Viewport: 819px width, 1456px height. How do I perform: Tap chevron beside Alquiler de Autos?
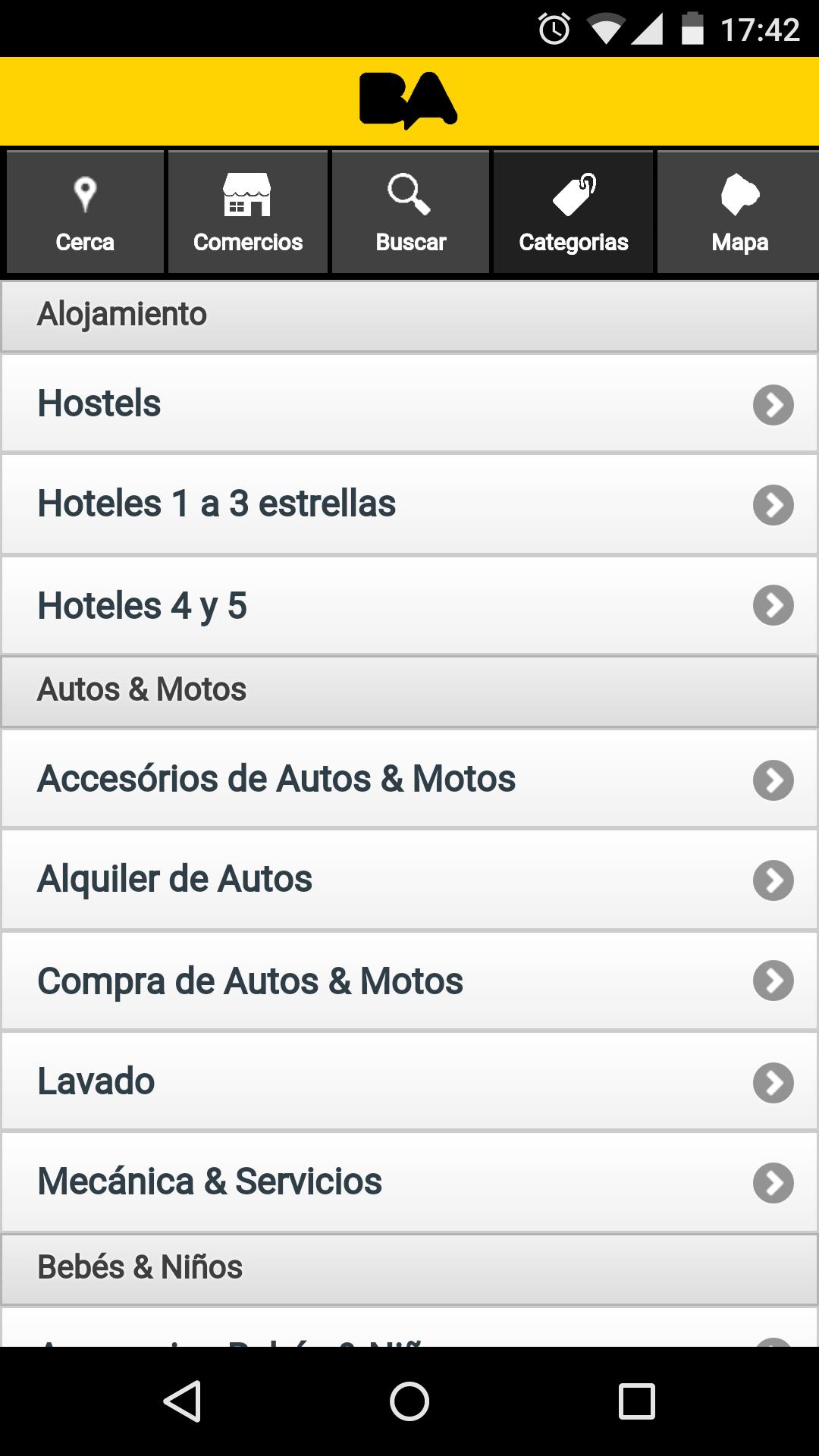pyautogui.click(x=773, y=880)
